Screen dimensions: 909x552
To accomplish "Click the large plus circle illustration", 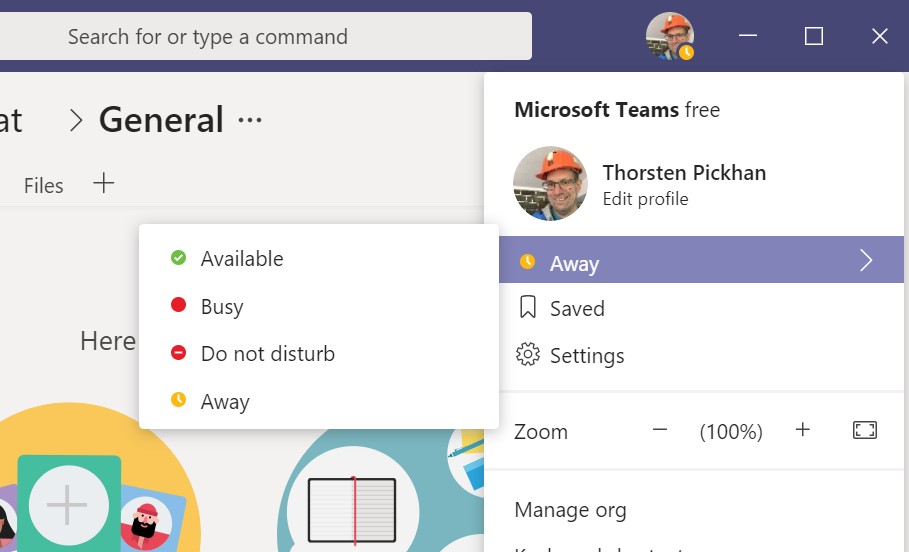I will pyautogui.click(x=67, y=506).
